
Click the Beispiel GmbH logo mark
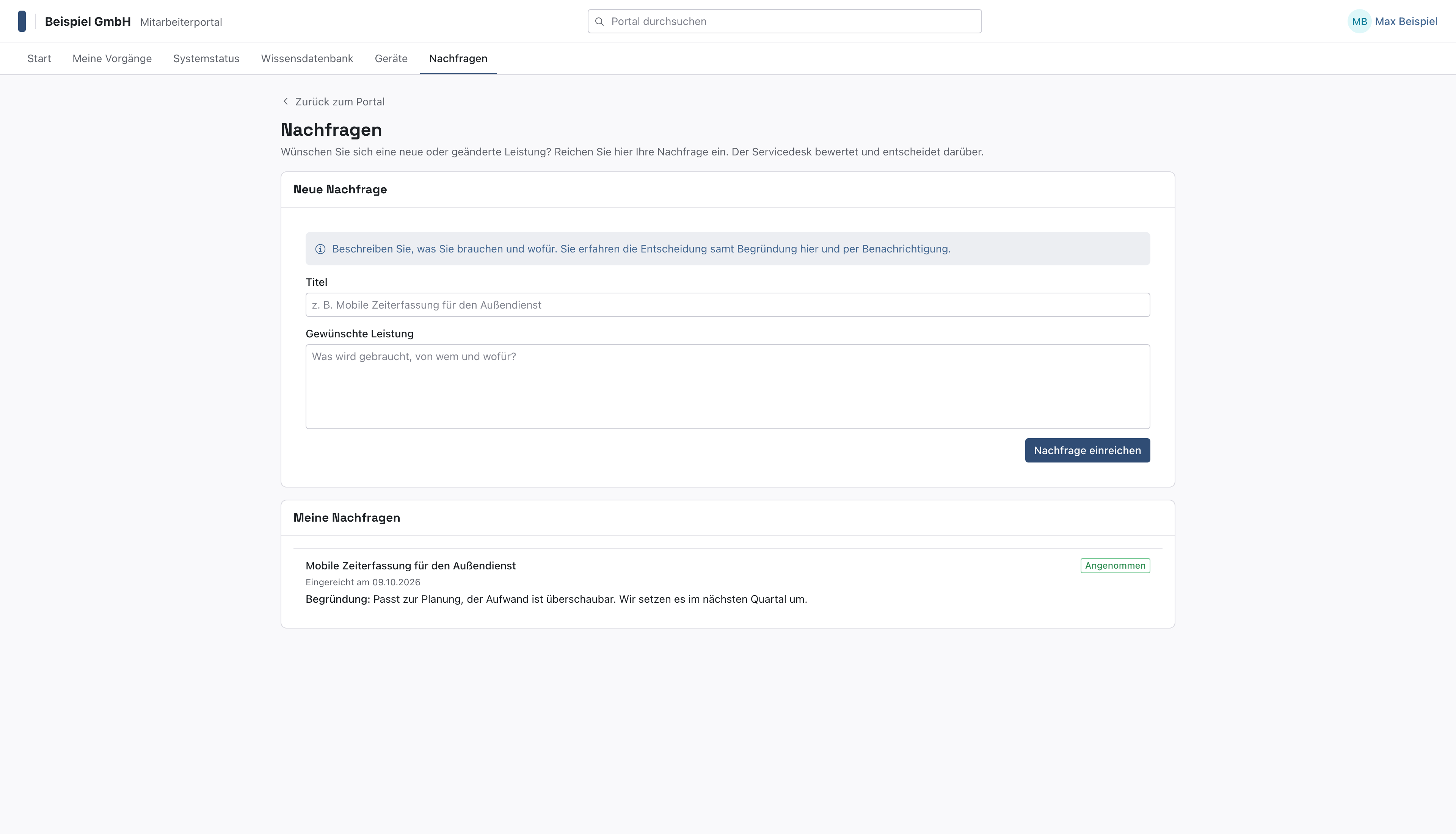tap(22, 21)
